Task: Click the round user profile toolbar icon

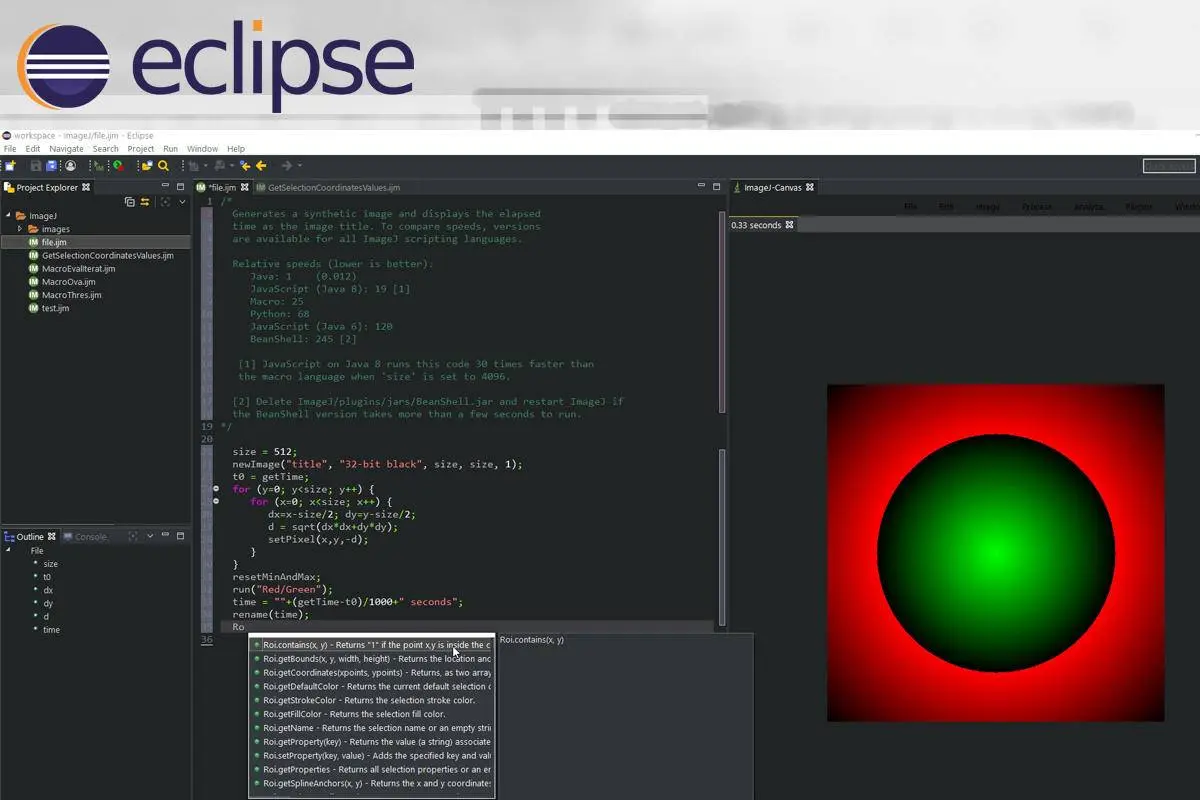Action: 70,165
